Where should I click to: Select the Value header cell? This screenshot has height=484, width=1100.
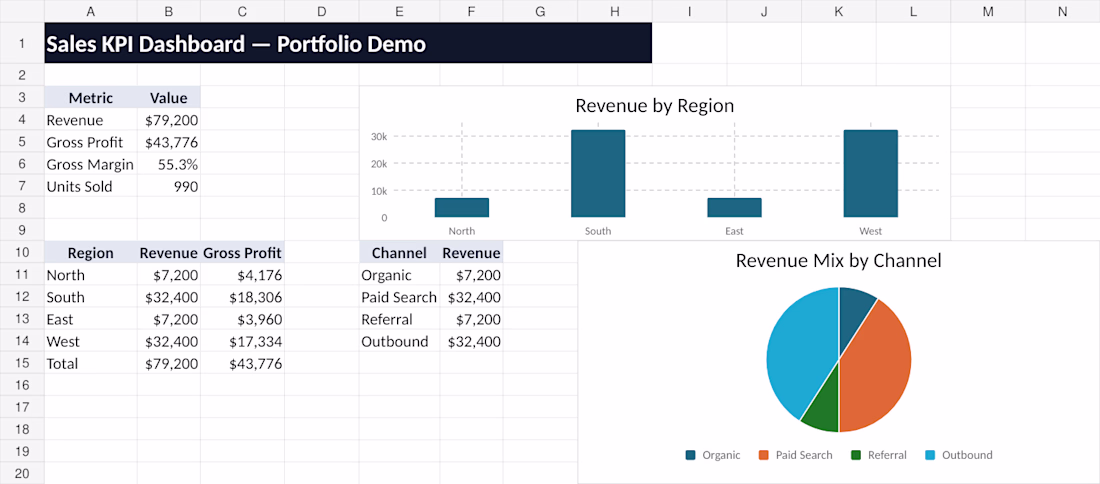169,98
